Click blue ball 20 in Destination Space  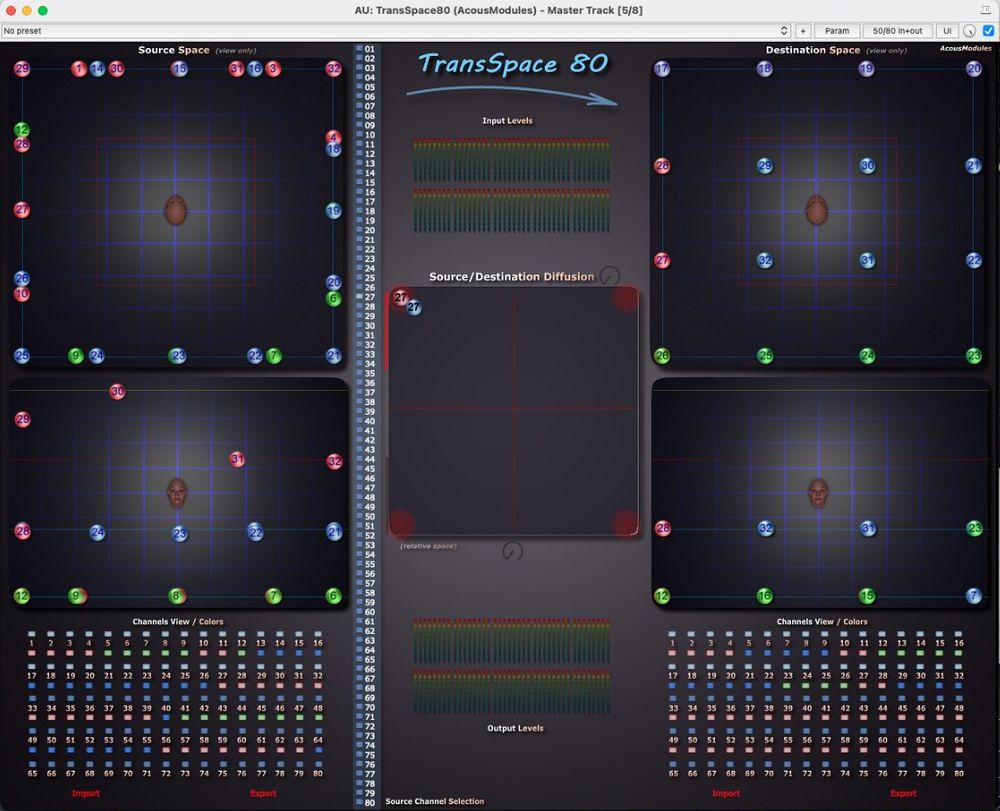coord(974,68)
